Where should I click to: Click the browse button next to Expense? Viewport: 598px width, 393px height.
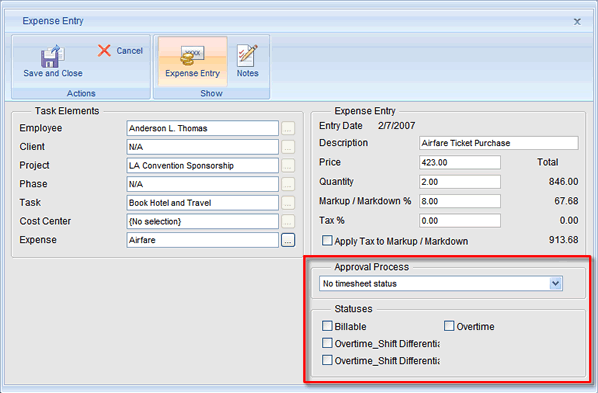(x=288, y=240)
